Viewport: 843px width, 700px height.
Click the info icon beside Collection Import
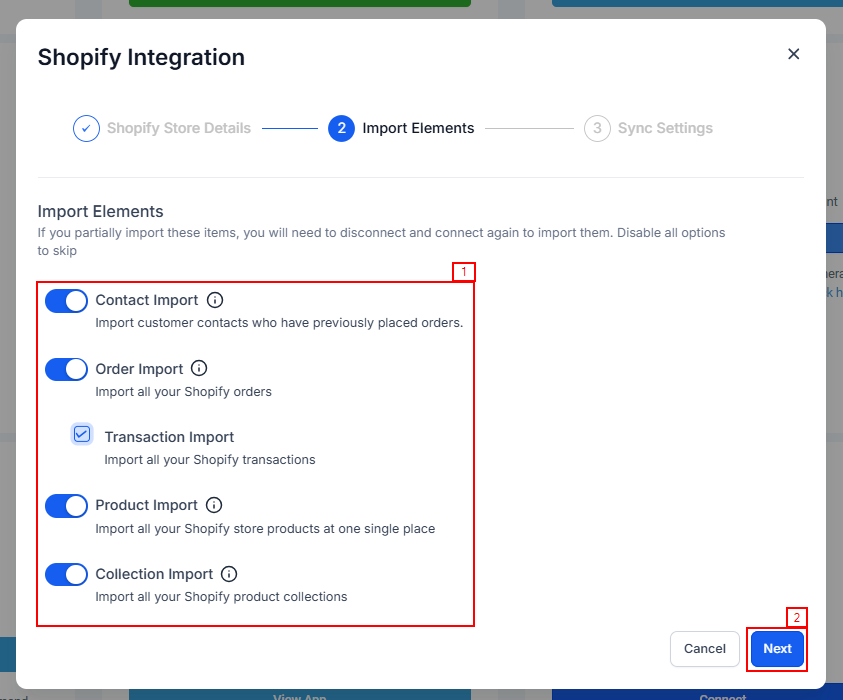click(229, 574)
